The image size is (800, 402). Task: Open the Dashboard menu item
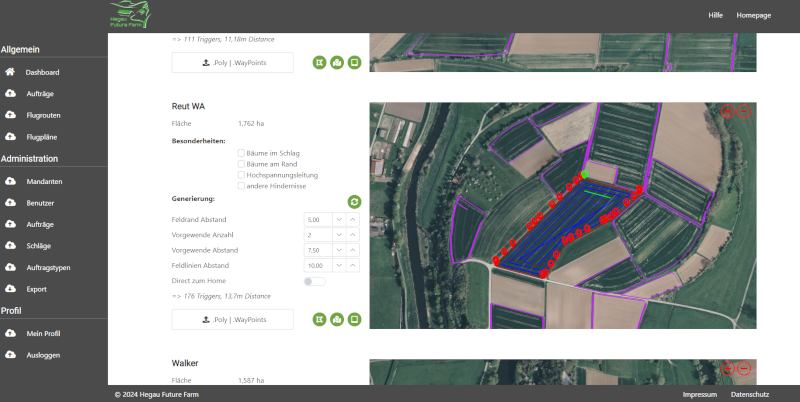tap(43, 73)
